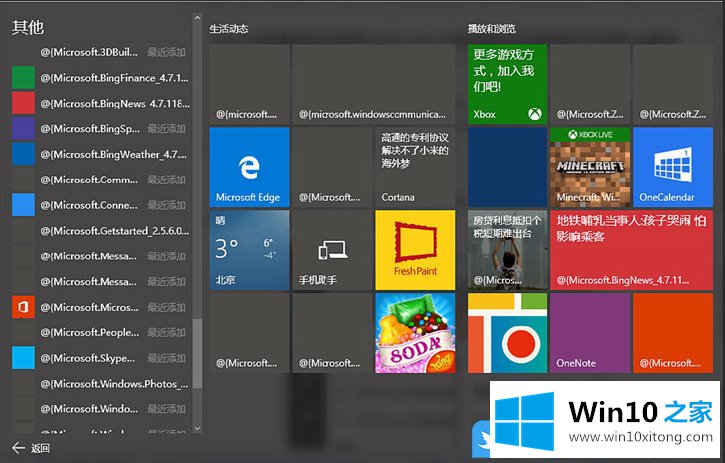
Task: Open the red BingNews headline tile
Action: point(632,250)
